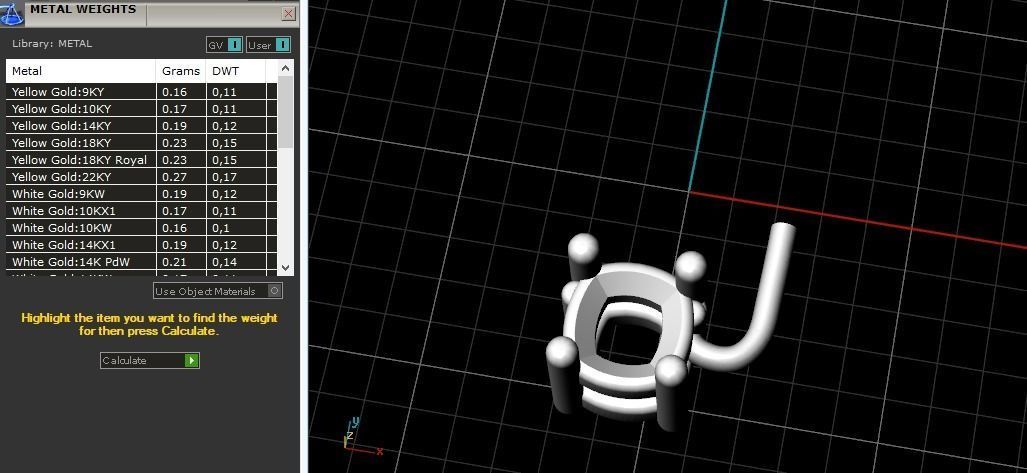Click the Metal column header
The width and height of the screenshot is (1027, 473).
point(81,71)
